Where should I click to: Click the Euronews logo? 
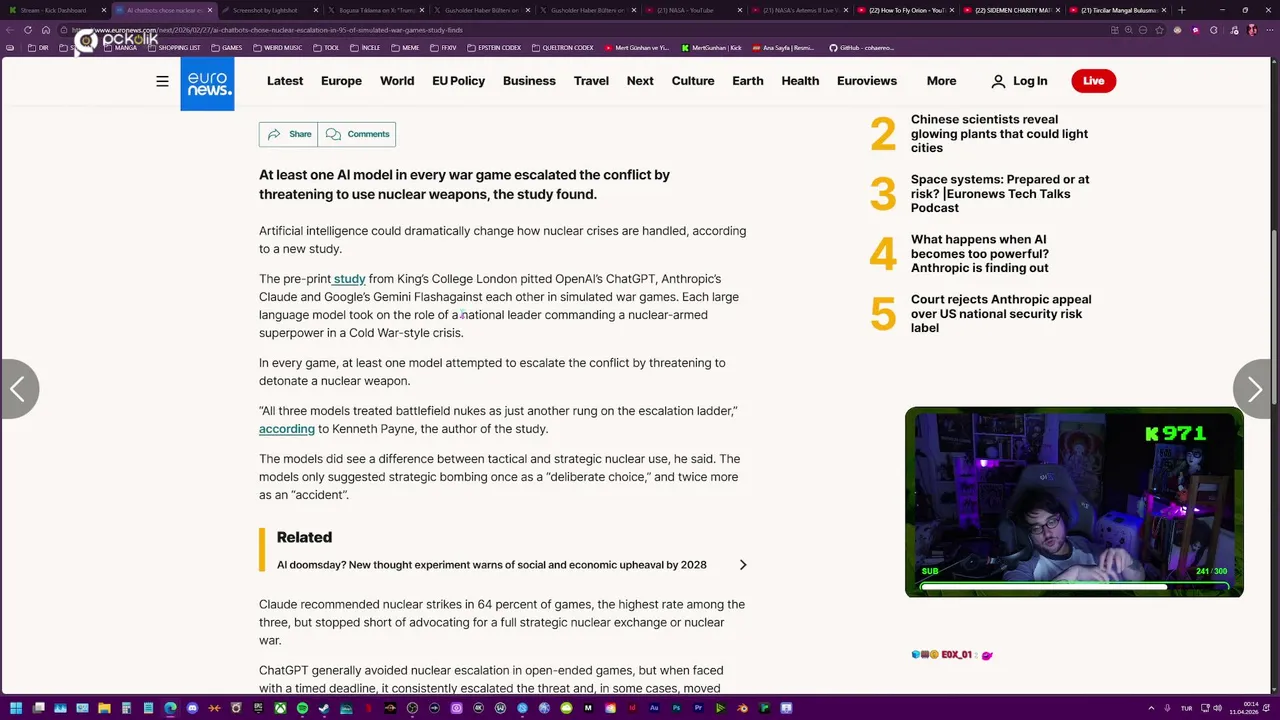207,83
